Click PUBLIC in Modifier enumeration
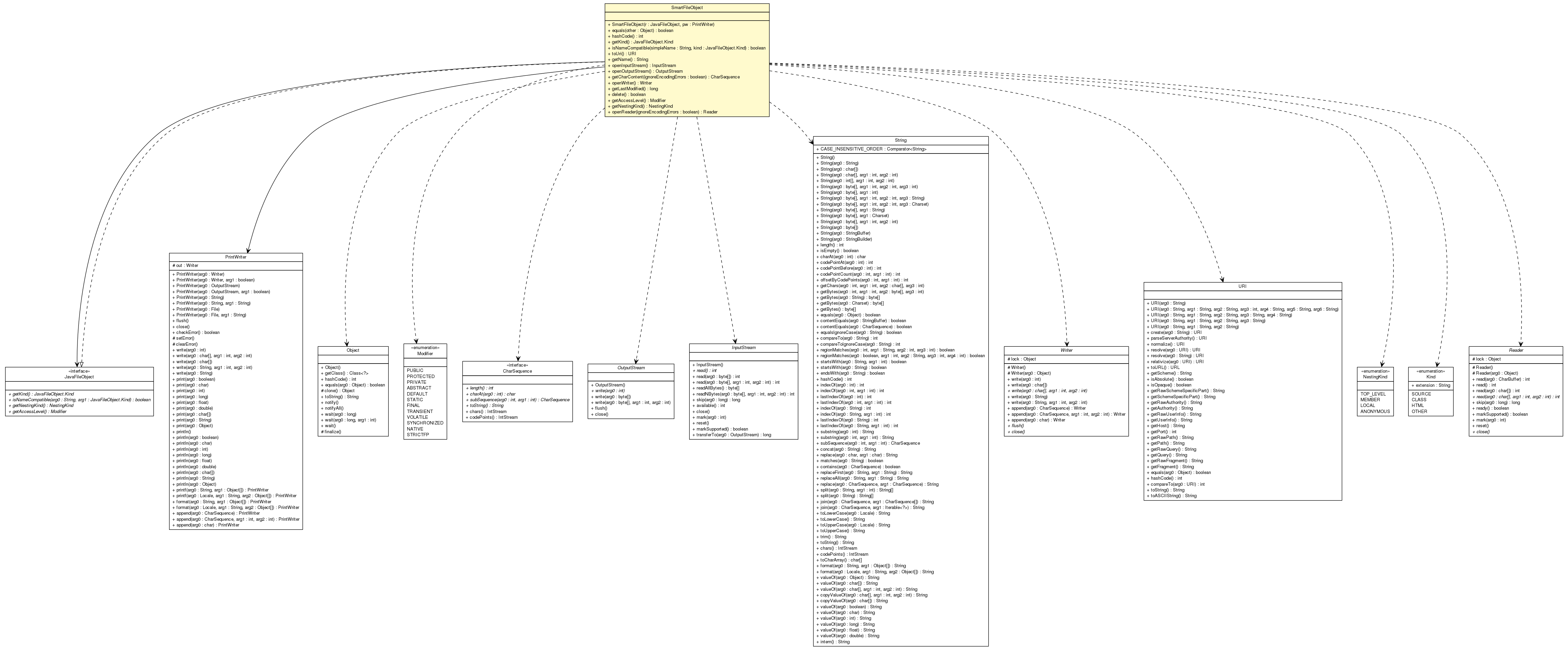Screen dimensions: 1568x650 coord(415,371)
